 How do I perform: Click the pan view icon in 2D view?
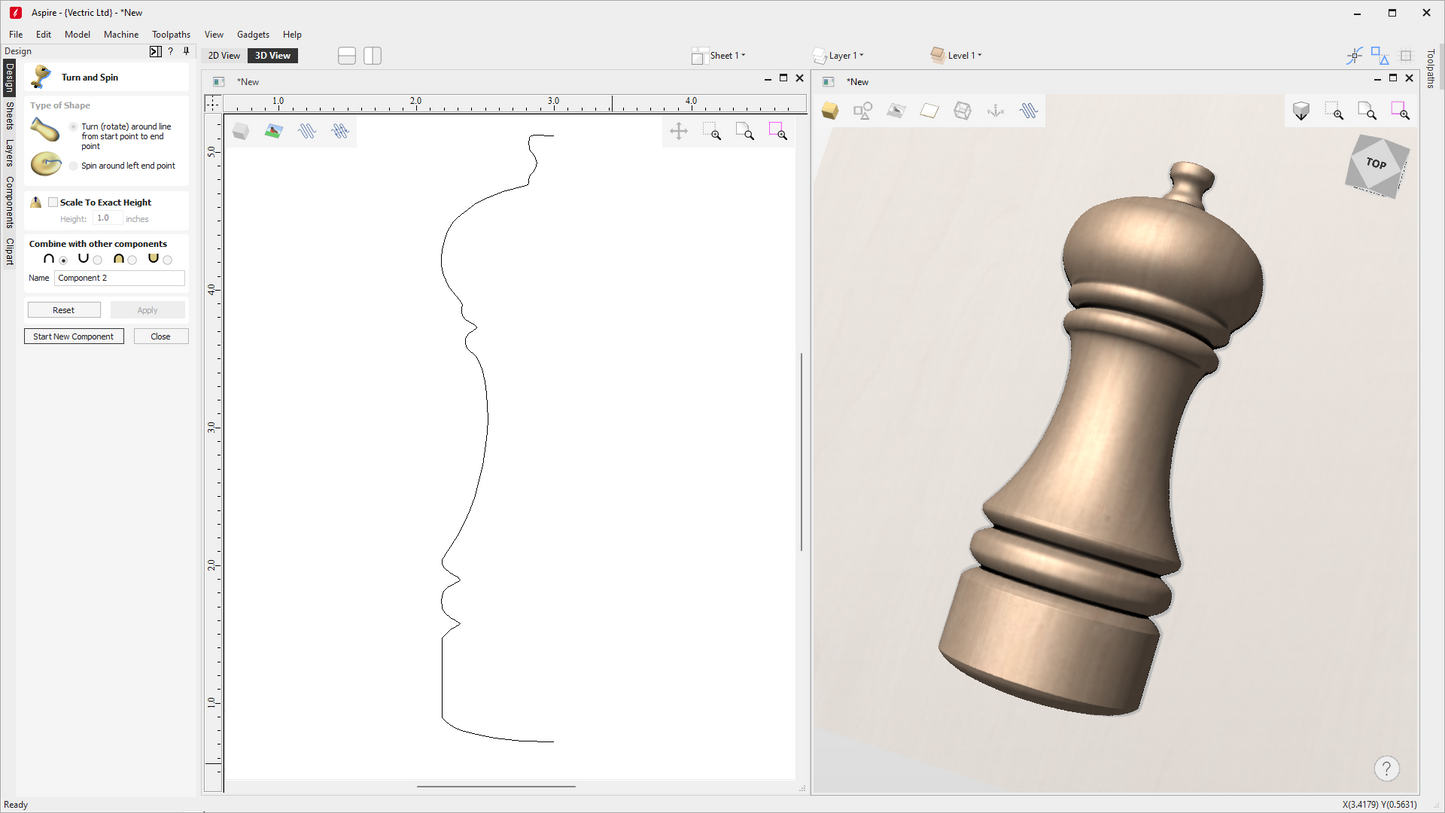coord(678,131)
